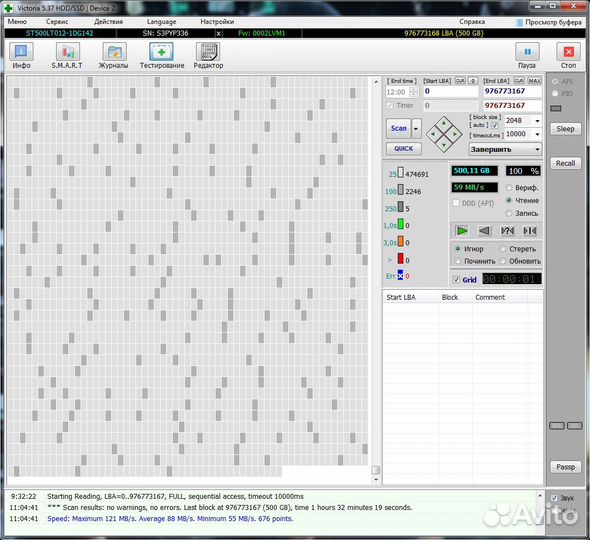Click the green play arrow button
The height and width of the screenshot is (540, 590).
point(462,231)
